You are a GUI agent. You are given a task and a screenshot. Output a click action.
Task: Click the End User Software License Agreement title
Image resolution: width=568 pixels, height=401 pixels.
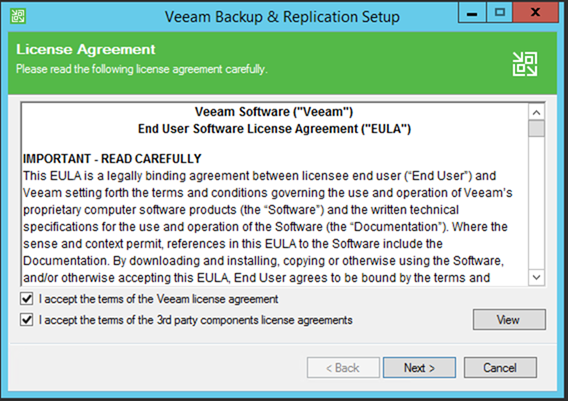pos(274,129)
